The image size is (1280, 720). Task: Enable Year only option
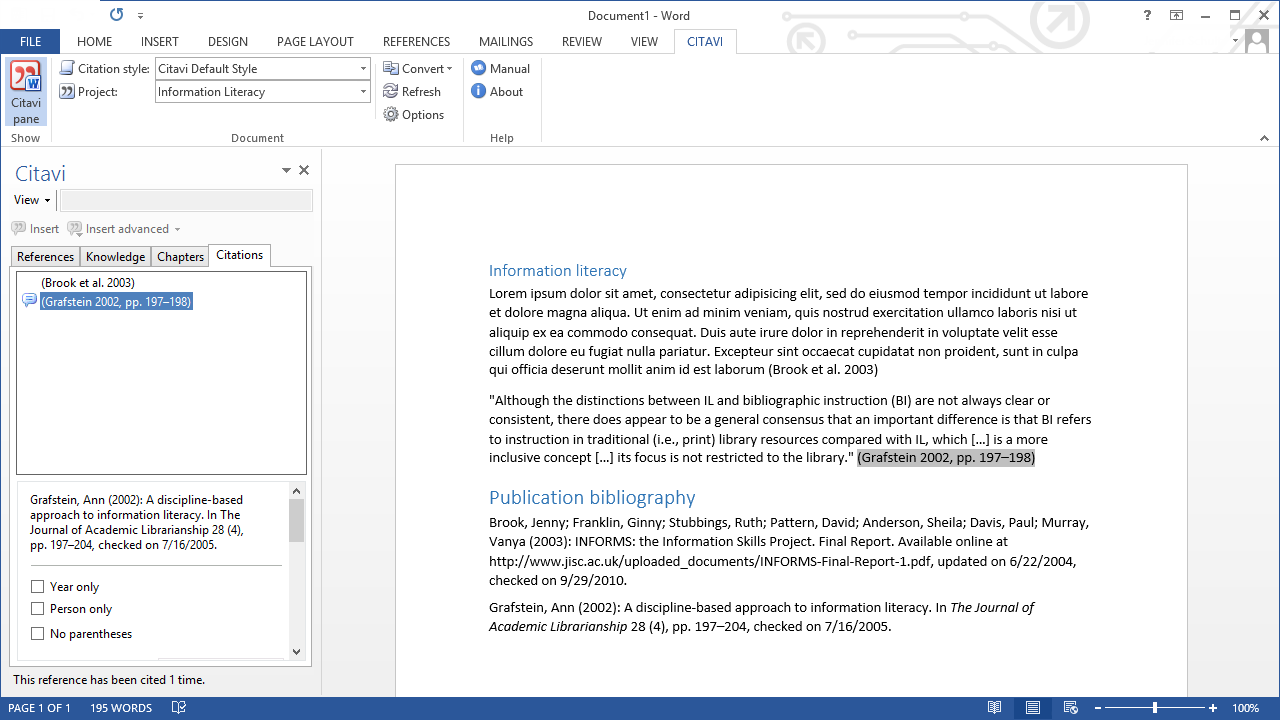click(37, 587)
